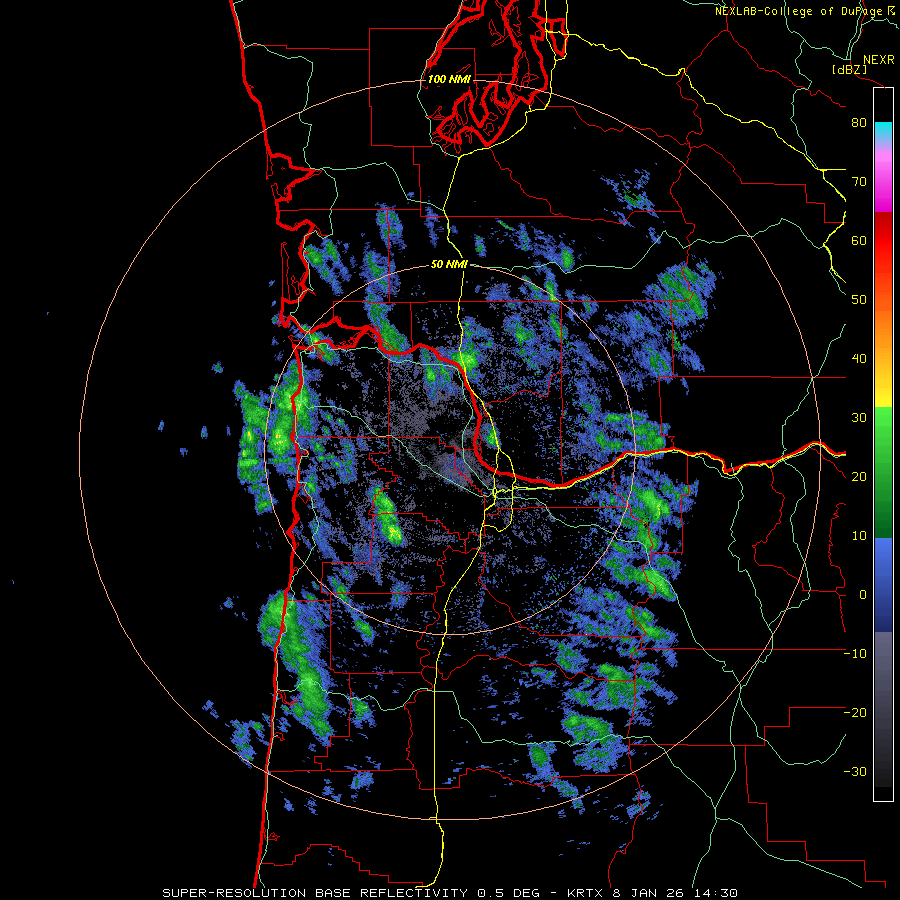Select the "NEXLAB-College of DuPage" credit text
Screen dimensions: 900x900
pyautogui.click(x=800, y=11)
